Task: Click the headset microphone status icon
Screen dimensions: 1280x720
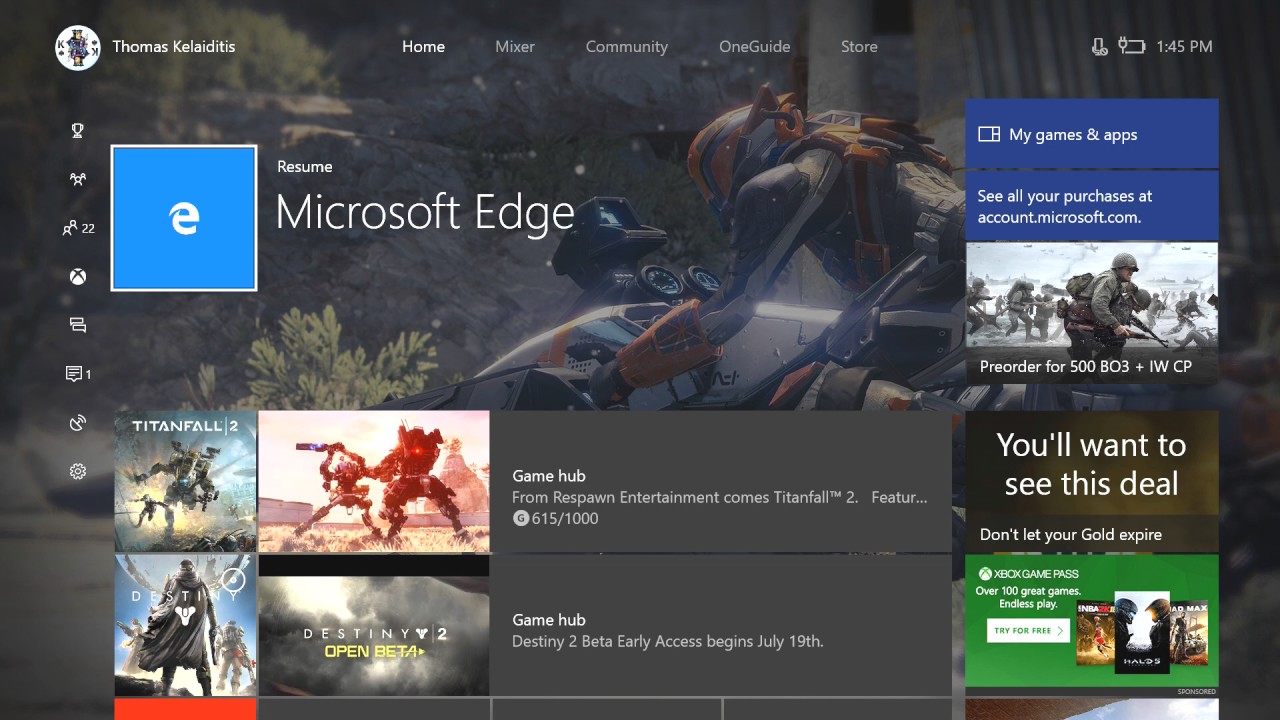Action: (x=1099, y=46)
